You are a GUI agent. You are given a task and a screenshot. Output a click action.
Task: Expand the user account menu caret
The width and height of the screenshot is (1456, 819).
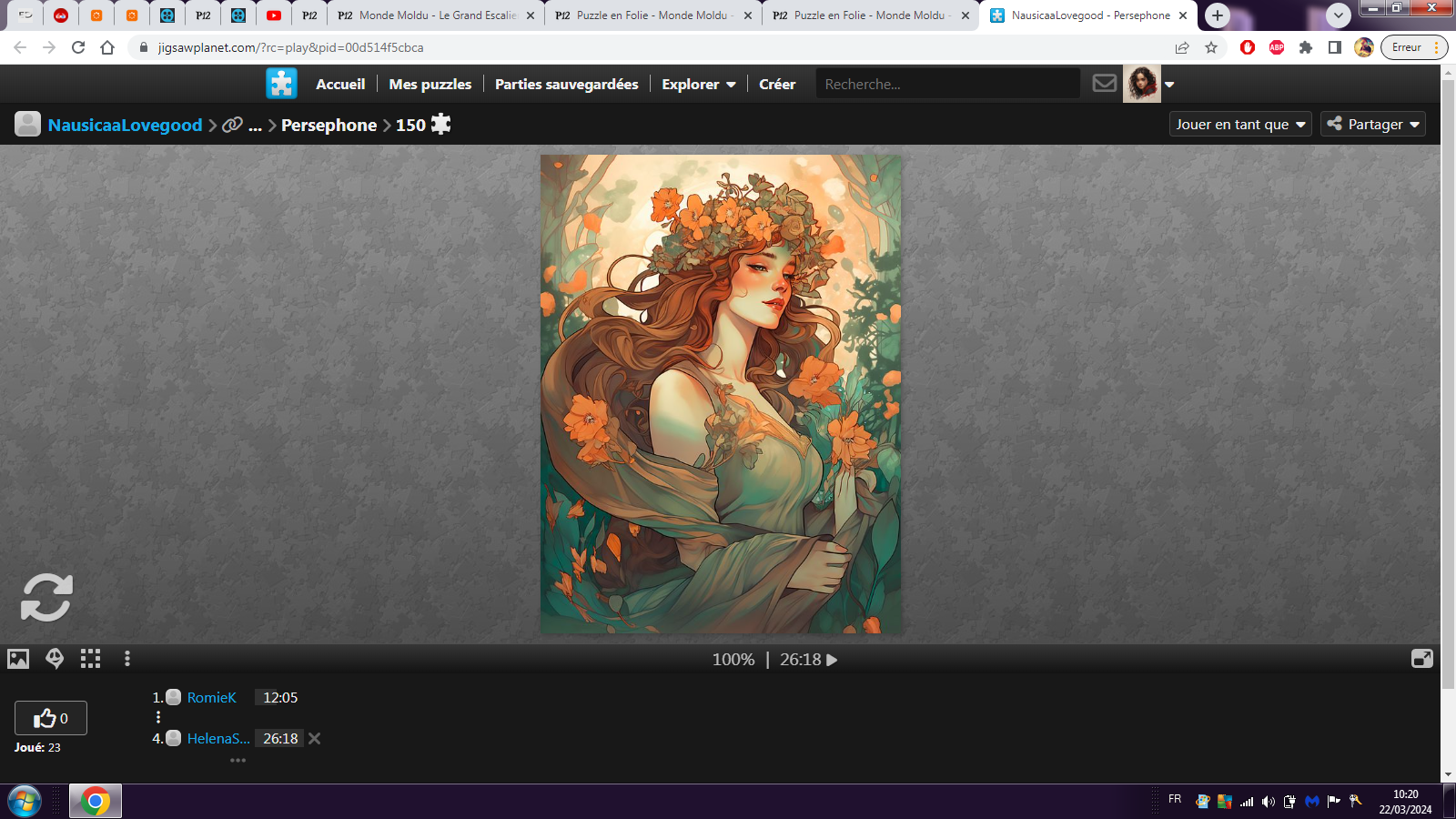1169,85
